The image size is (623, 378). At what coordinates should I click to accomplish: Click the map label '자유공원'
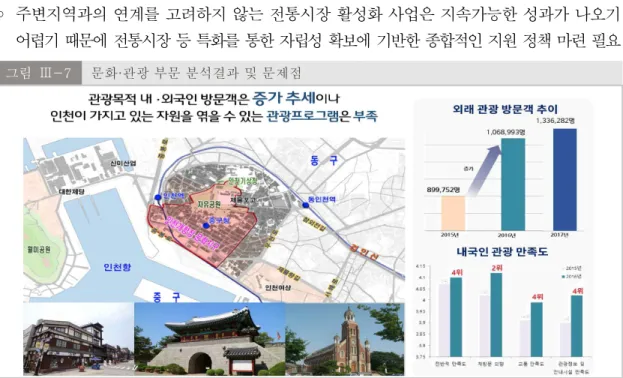[x=209, y=204]
